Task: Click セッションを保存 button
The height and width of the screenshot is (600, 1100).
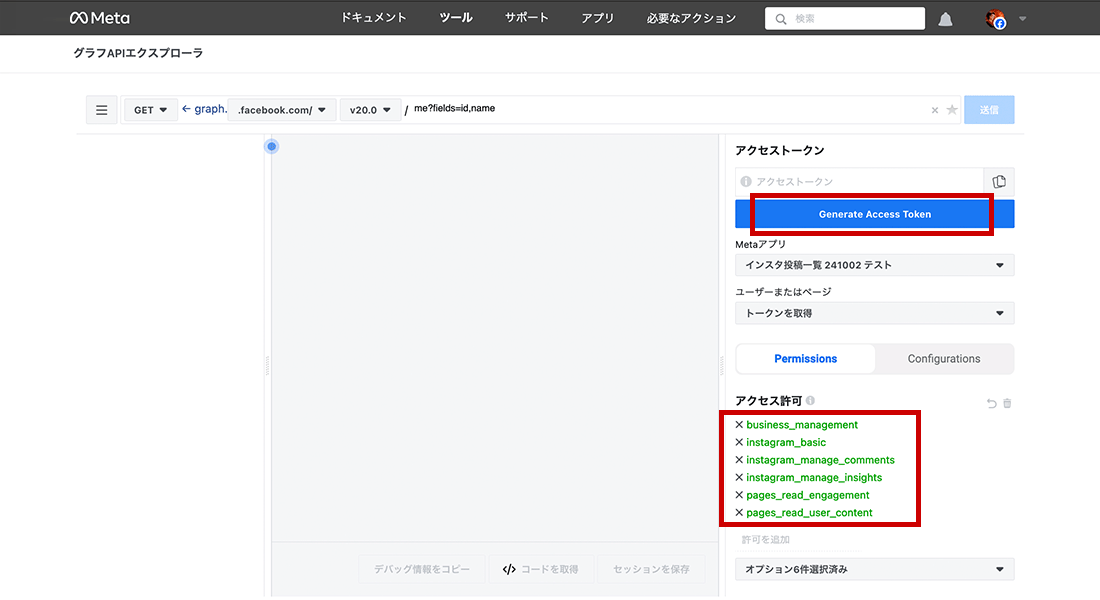Action: (x=651, y=569)
